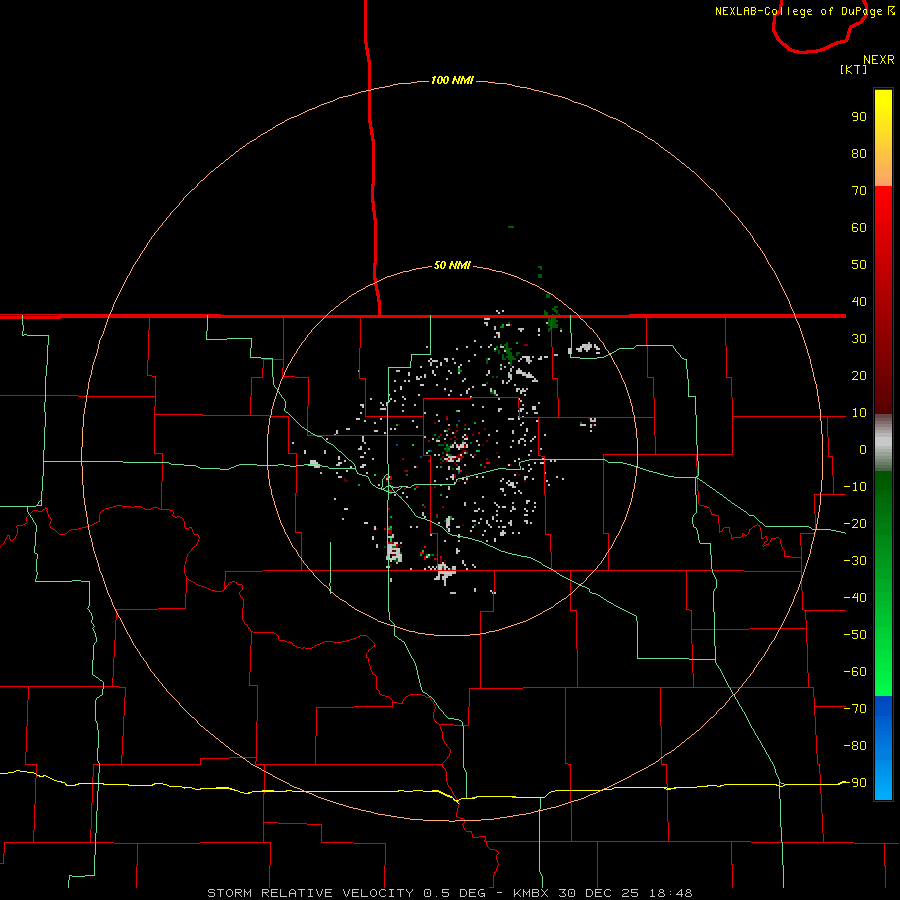Click the "-20" value on velocity scale

coord(855,523)
